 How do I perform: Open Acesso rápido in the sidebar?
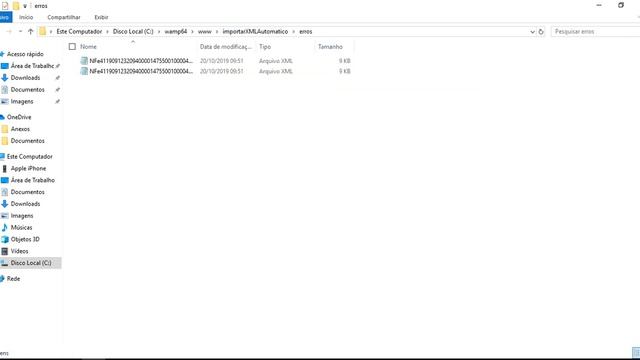tap(25, 54)
